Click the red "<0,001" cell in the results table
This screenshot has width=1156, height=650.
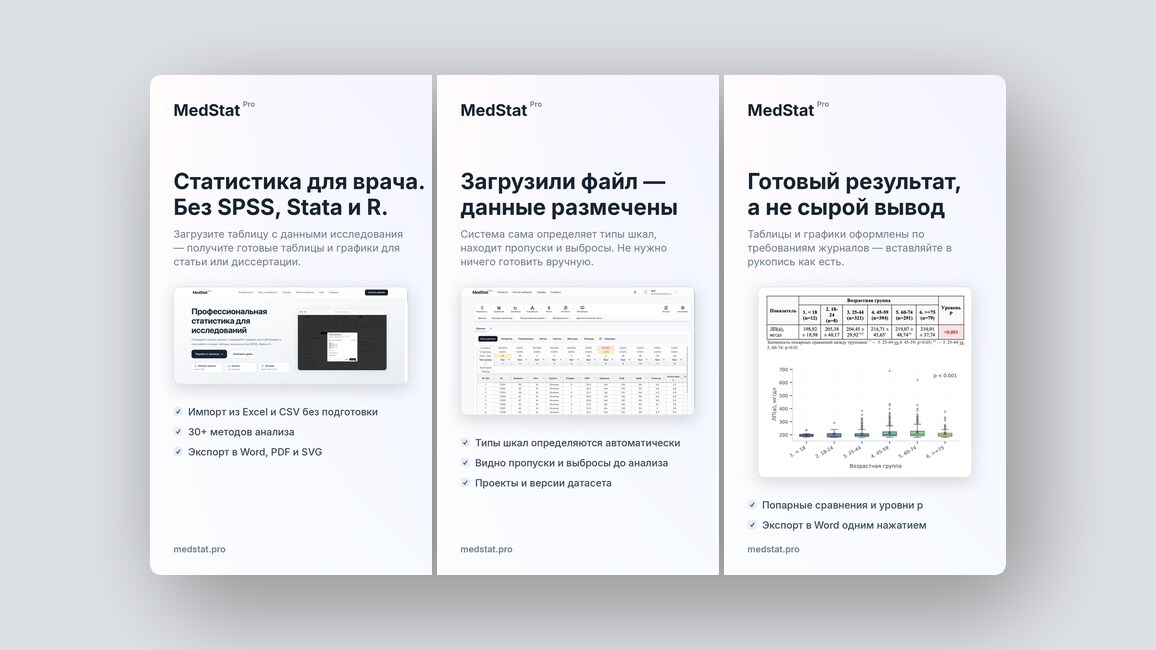[x=951, y=332]
